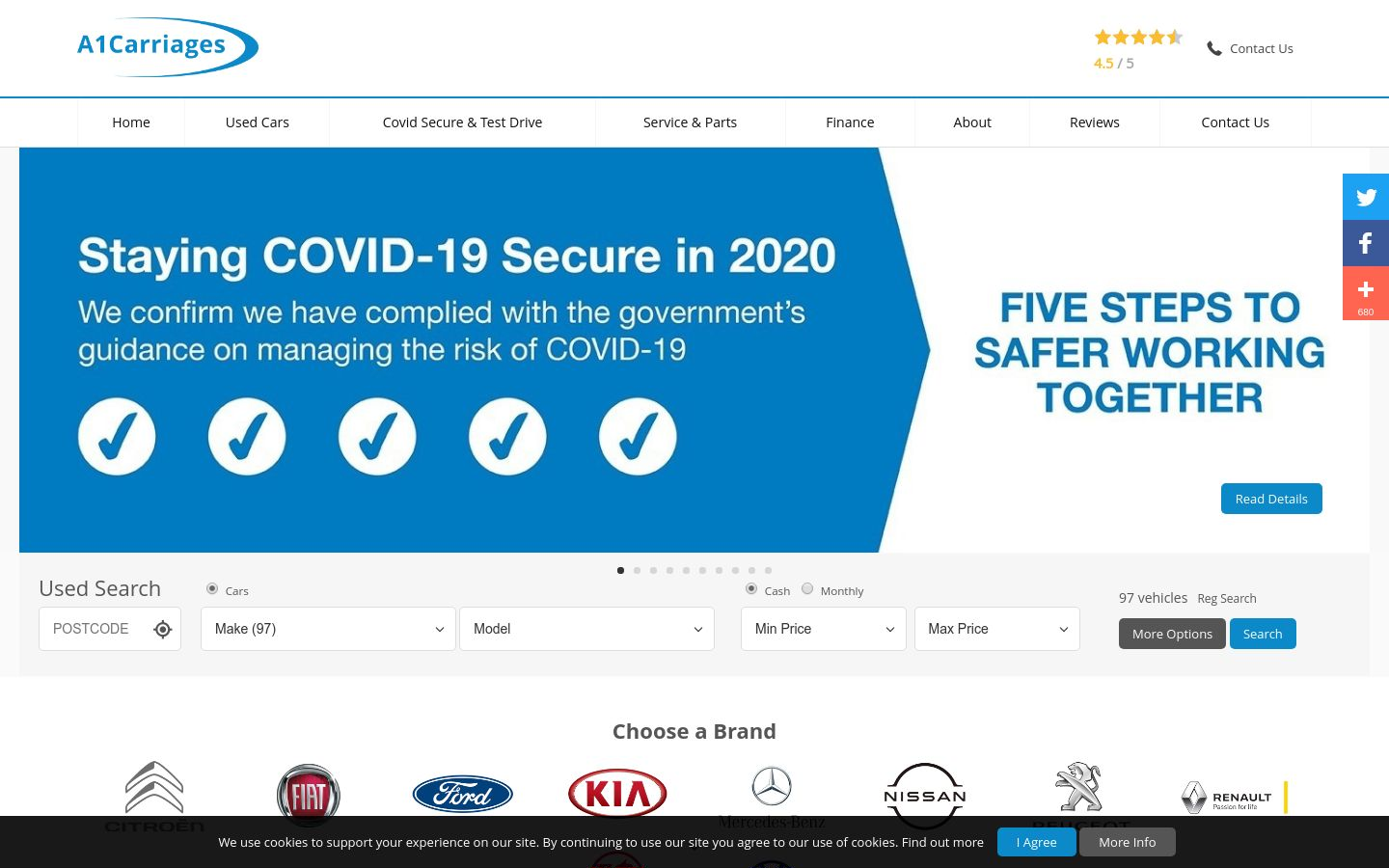The height and width of the screenshot is (868, 1389).
Task: Open Contact Us in navigation bar
Action: point(1236,122)
